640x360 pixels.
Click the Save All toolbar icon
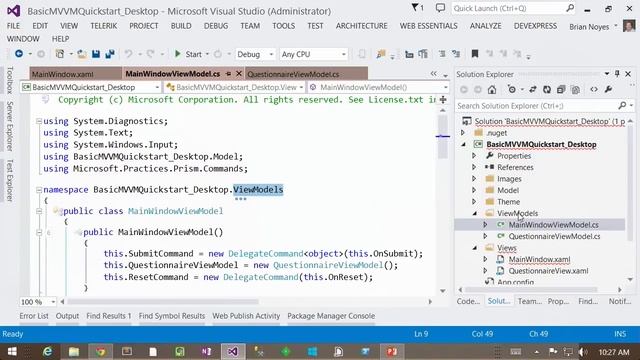[110, 54]
